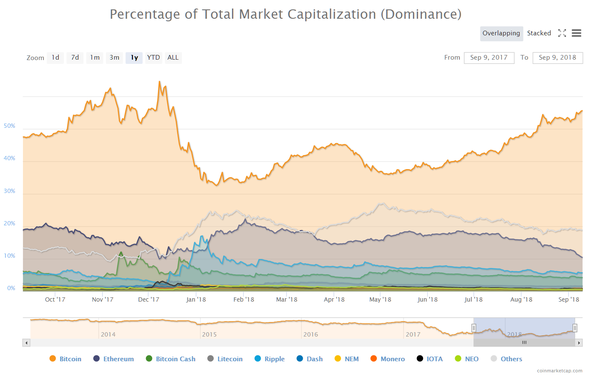
Task: Open the chart hamburger context menu
Action: click(576, 33)
